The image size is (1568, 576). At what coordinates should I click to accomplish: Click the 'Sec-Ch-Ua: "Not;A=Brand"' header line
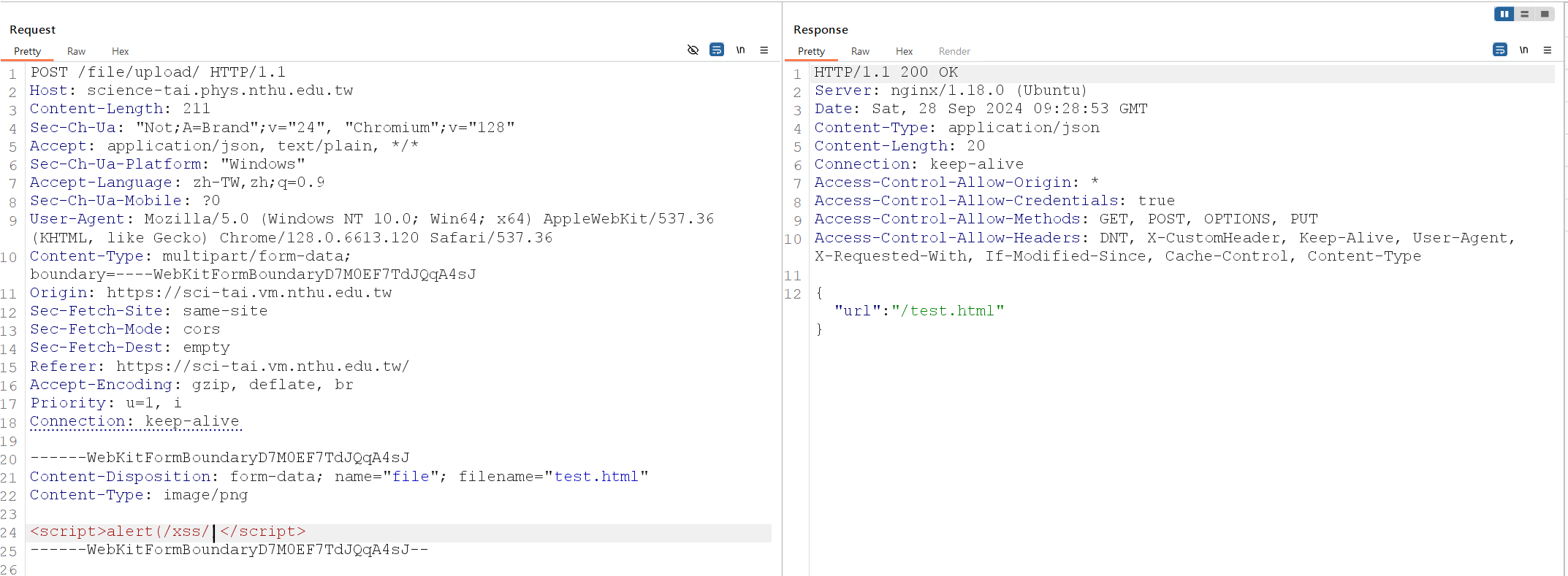tap(273, 128)
